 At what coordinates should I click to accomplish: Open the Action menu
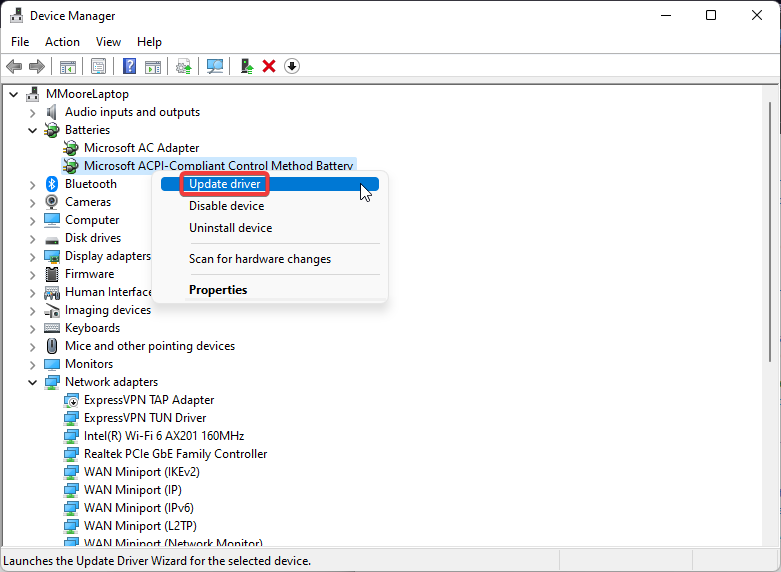coord(62,42)
